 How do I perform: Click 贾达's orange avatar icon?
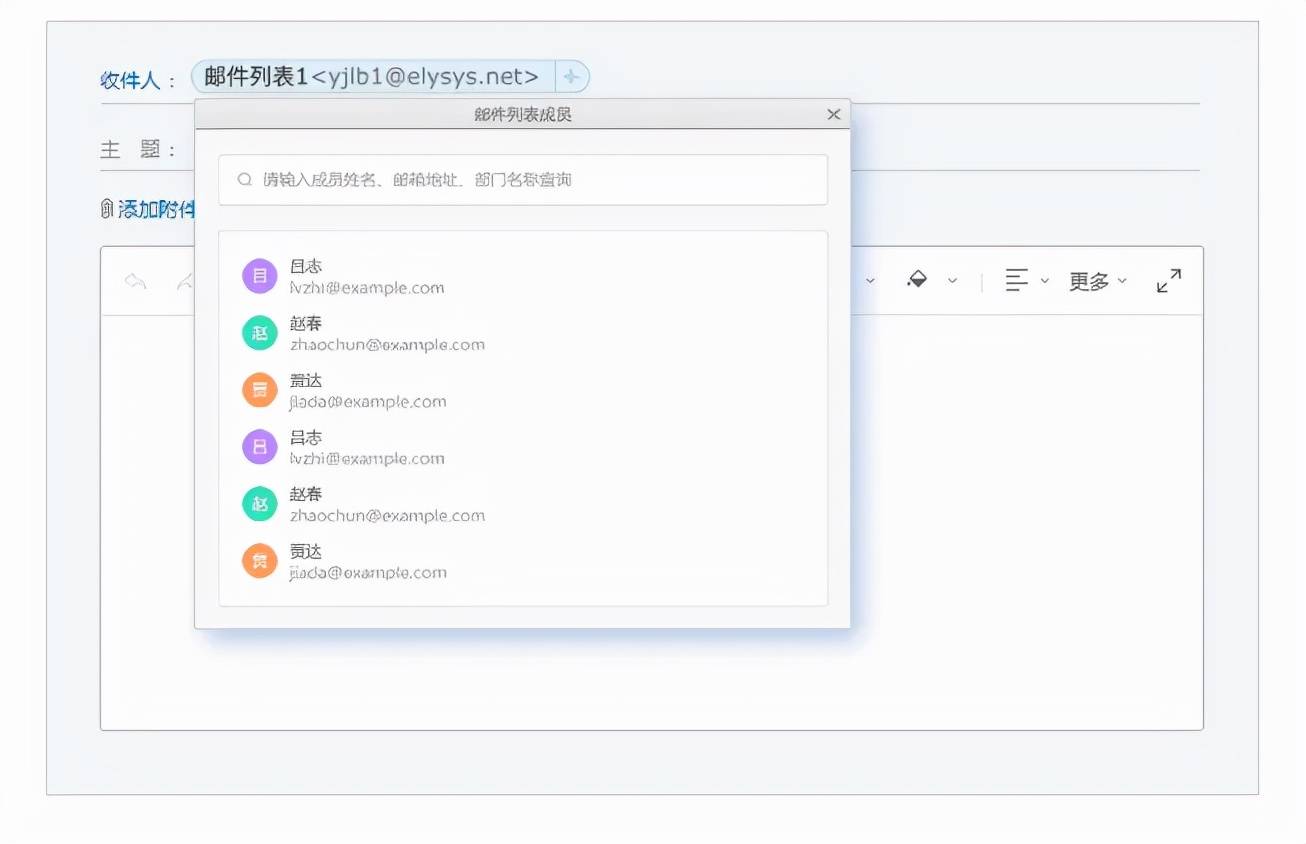click(x=259, y=560)
